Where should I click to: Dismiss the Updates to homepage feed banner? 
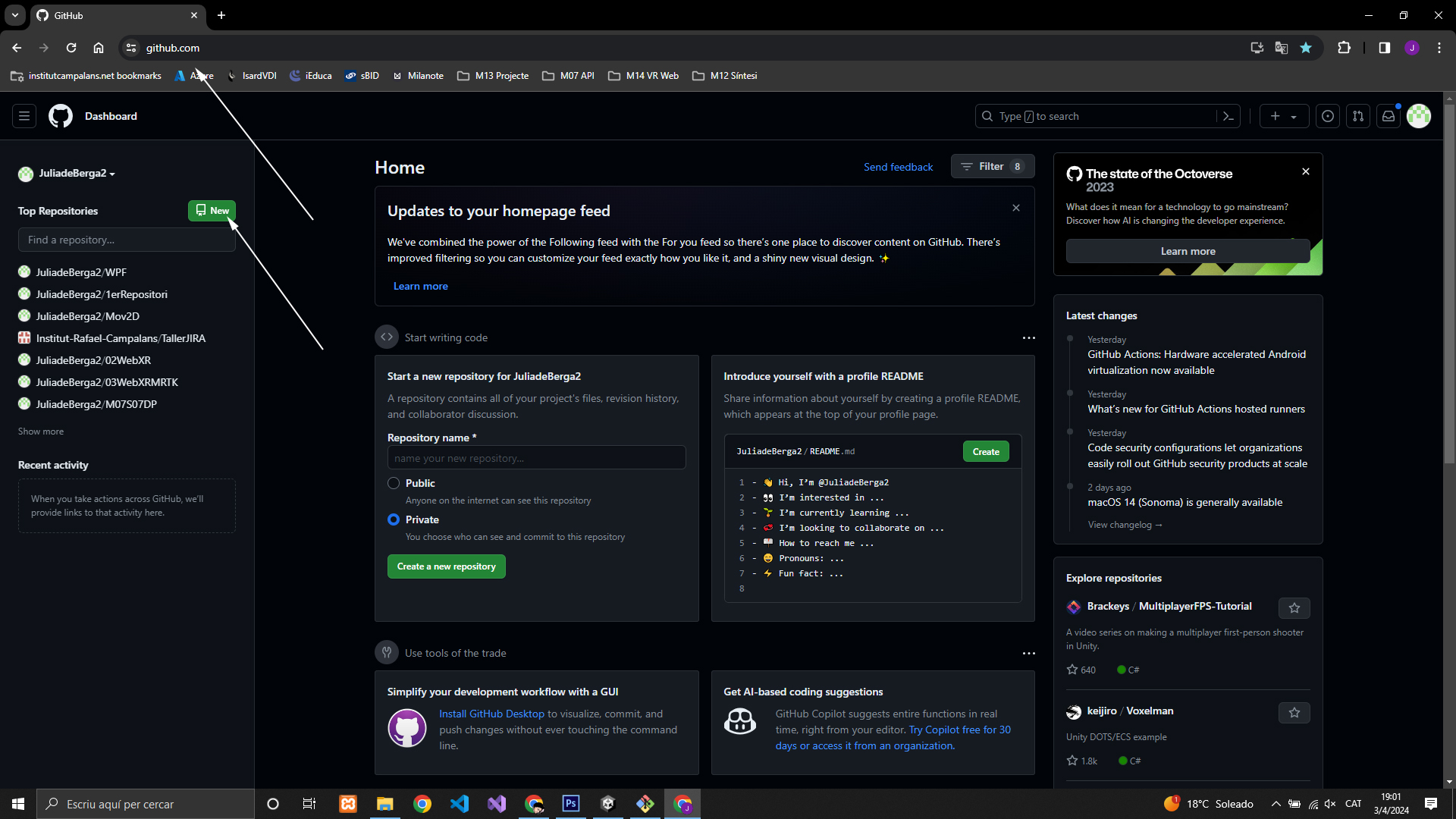point(1016,208)
